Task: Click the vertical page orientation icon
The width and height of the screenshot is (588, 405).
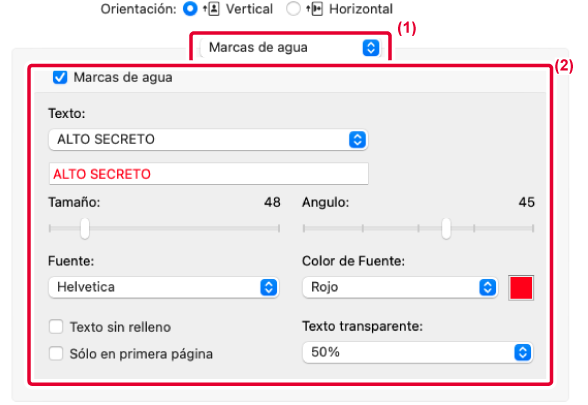Action: pos(212,9)
